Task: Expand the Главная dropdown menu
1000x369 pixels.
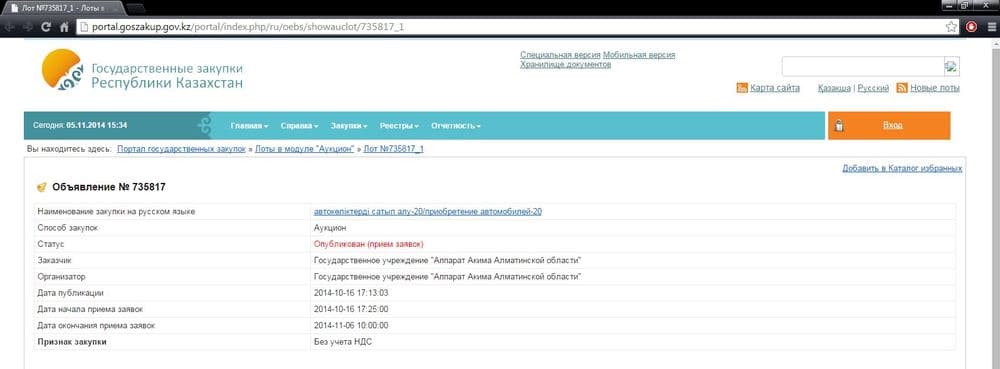Action: coord(249,126)
